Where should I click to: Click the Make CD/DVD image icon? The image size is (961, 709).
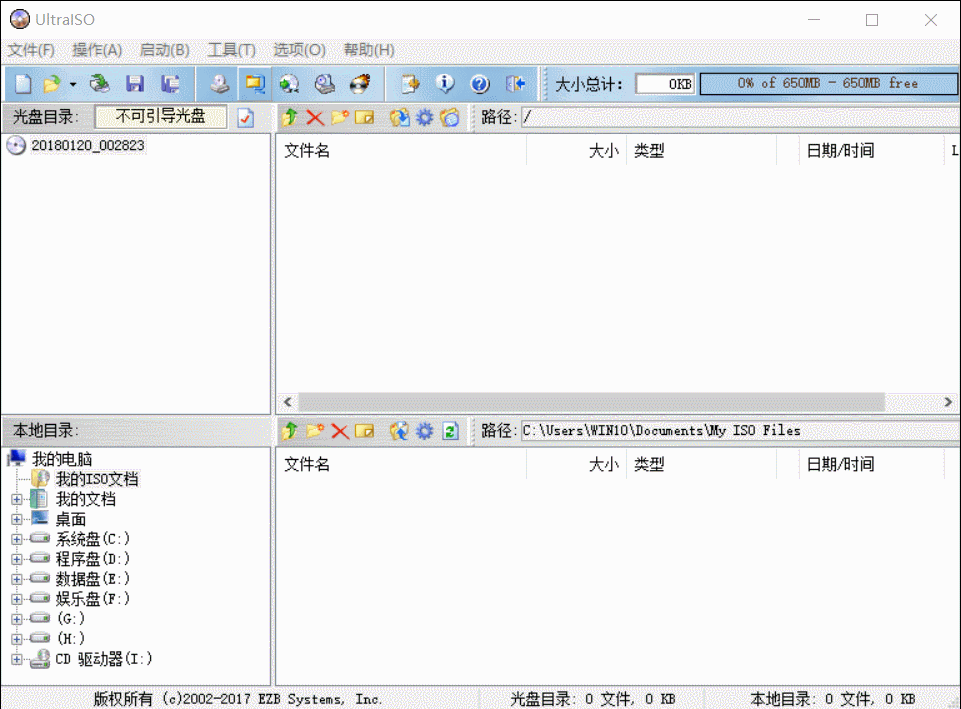tap(219, 84)
